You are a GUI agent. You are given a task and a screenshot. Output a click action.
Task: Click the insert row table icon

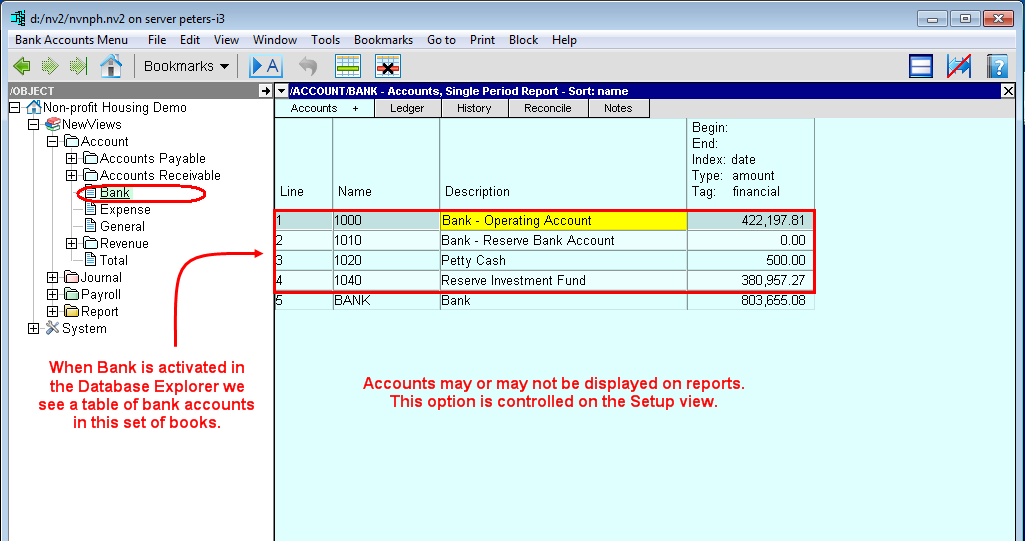pyautogui.click(x=347, y=66)
